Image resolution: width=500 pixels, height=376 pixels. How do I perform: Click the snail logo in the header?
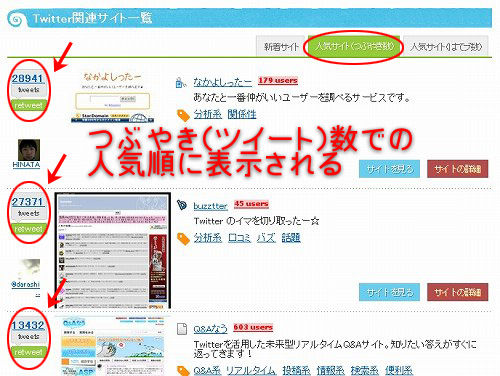16,19
